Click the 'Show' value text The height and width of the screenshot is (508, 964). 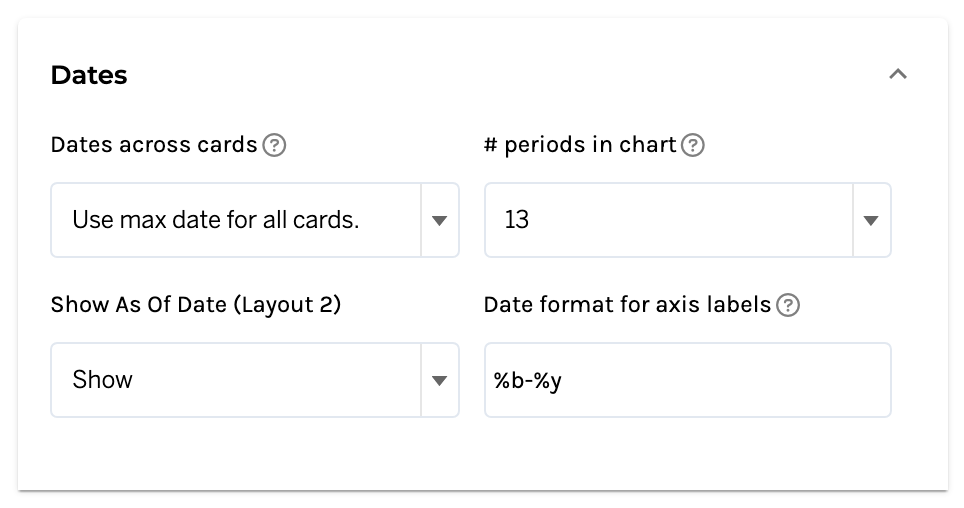click(103, 380)
